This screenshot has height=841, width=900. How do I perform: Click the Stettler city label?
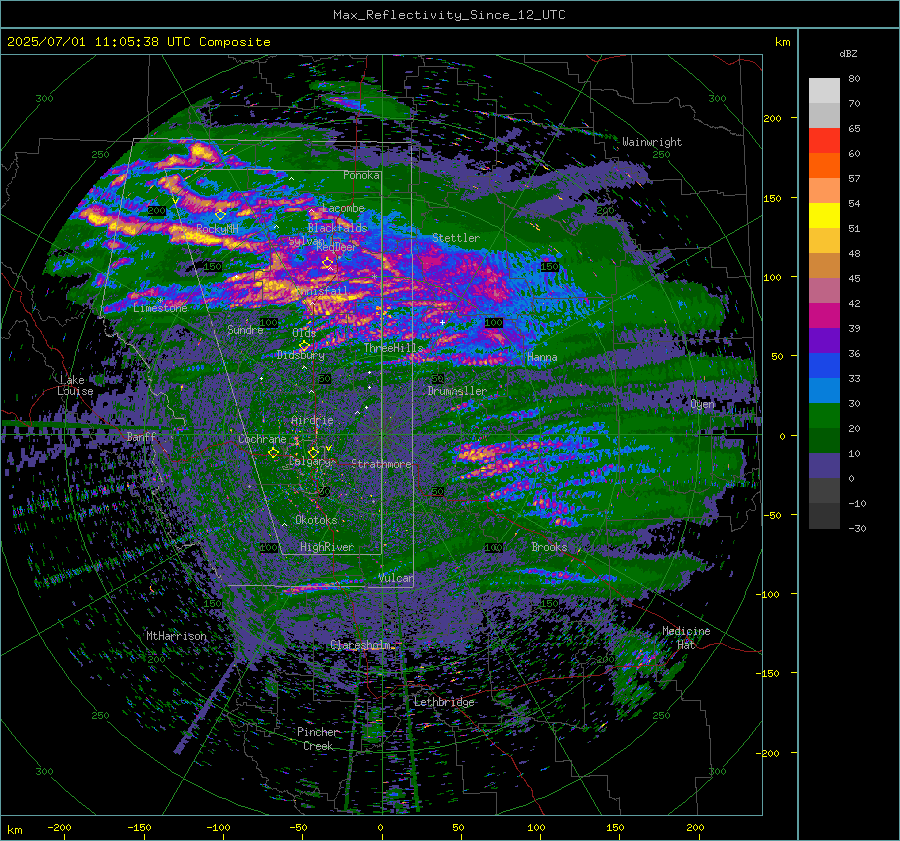(456, 238)
